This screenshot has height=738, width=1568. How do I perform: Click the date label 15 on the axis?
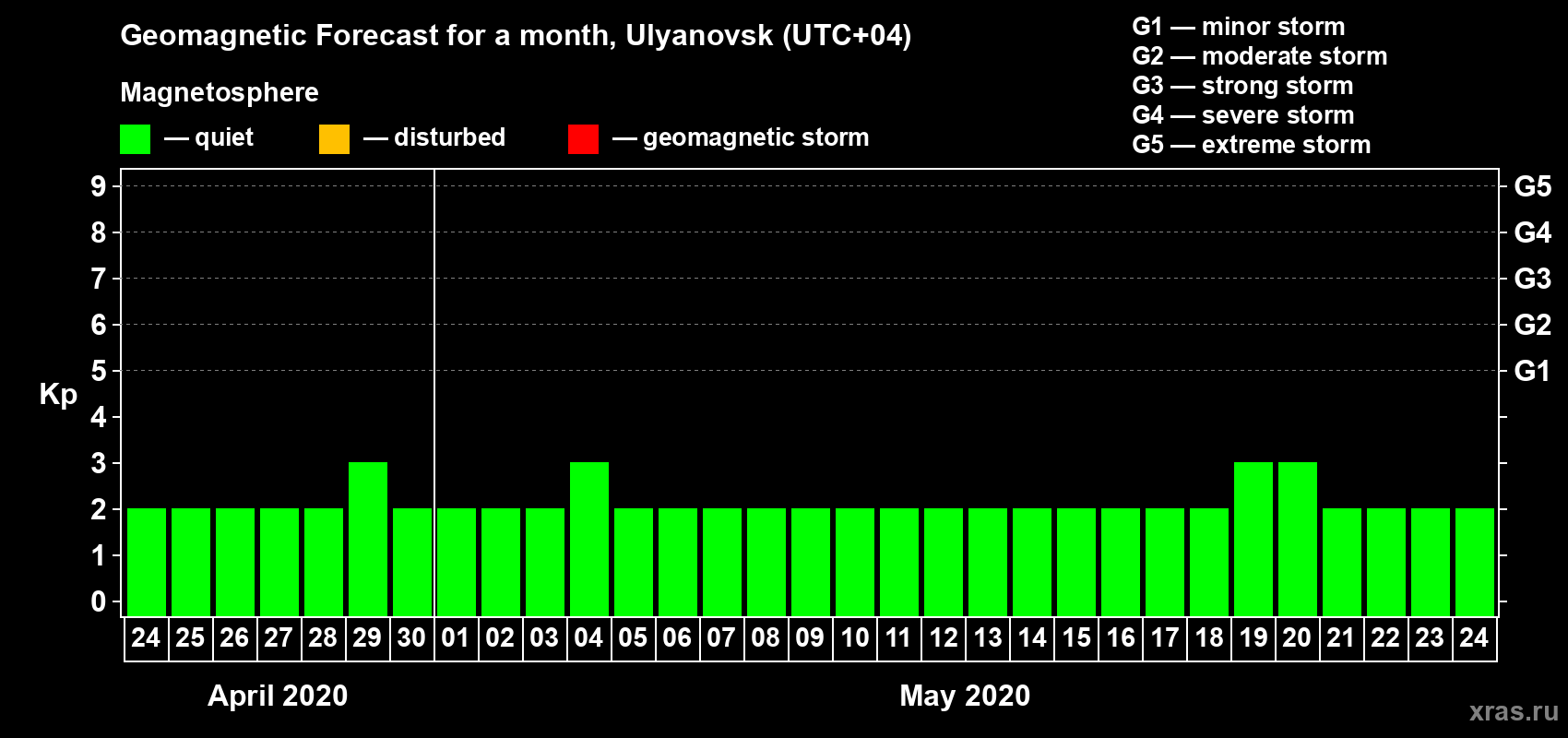click(x=1075, y=637)
